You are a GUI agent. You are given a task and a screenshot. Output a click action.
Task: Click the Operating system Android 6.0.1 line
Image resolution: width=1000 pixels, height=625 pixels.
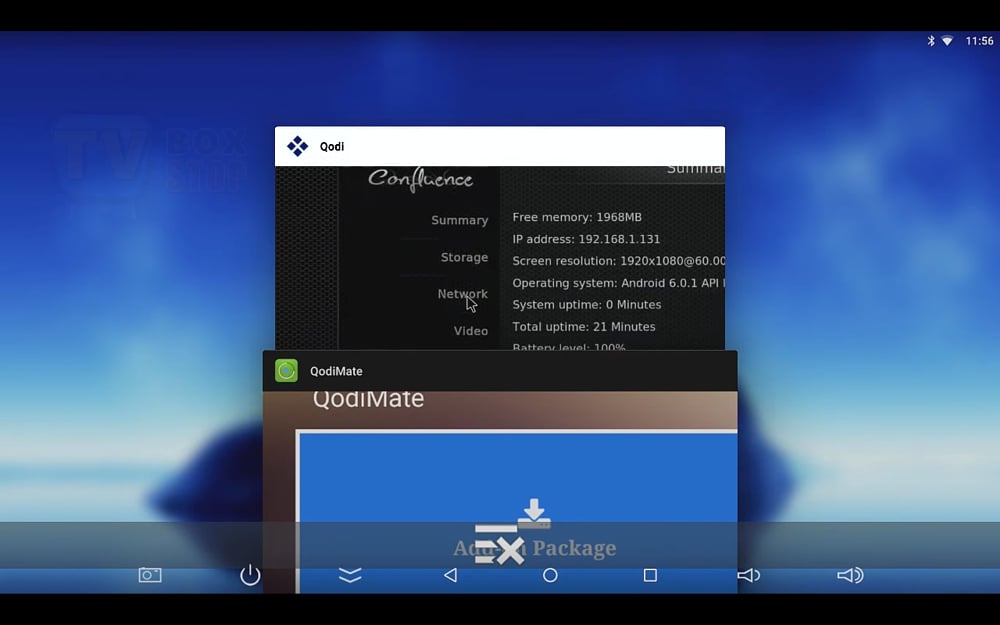619,283
